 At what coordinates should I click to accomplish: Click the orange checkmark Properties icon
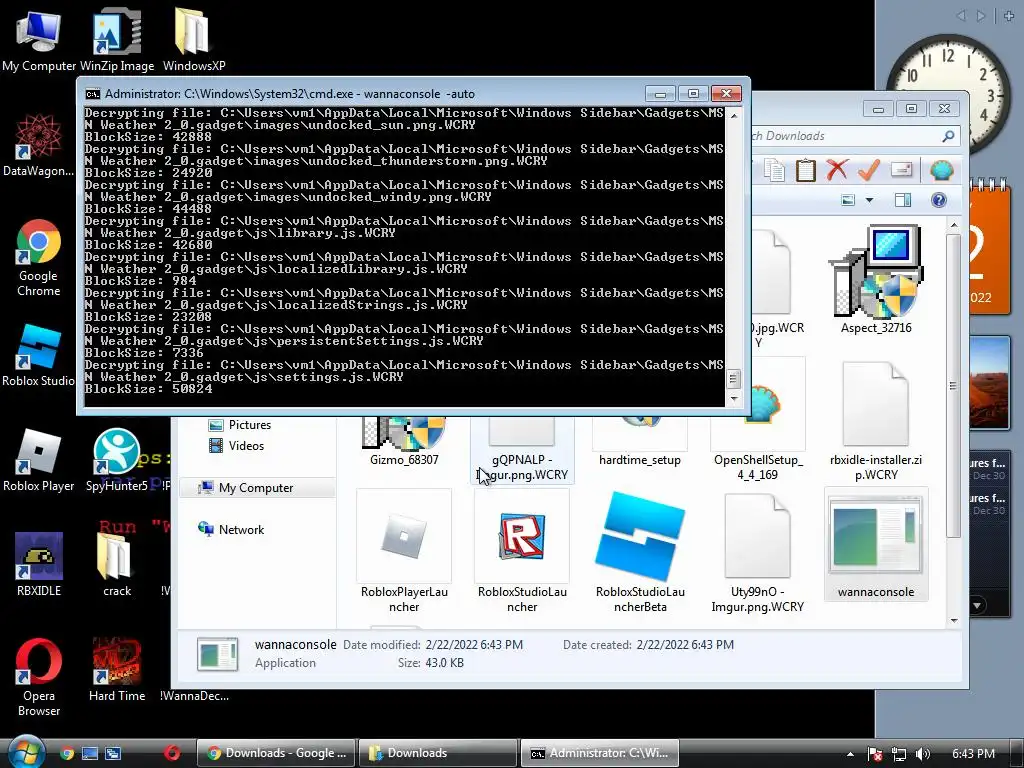click(869, 170)
